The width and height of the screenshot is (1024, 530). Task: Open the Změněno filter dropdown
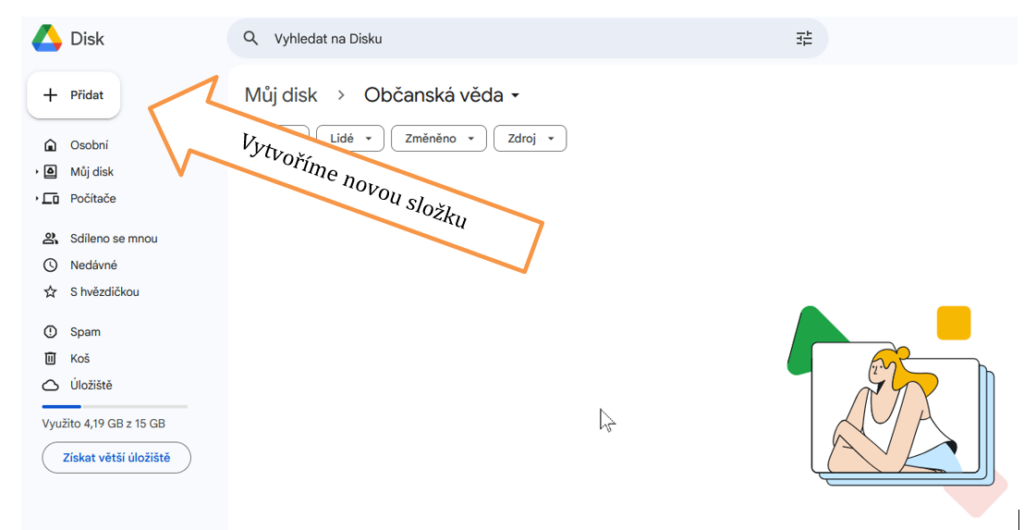pos(438,139)
